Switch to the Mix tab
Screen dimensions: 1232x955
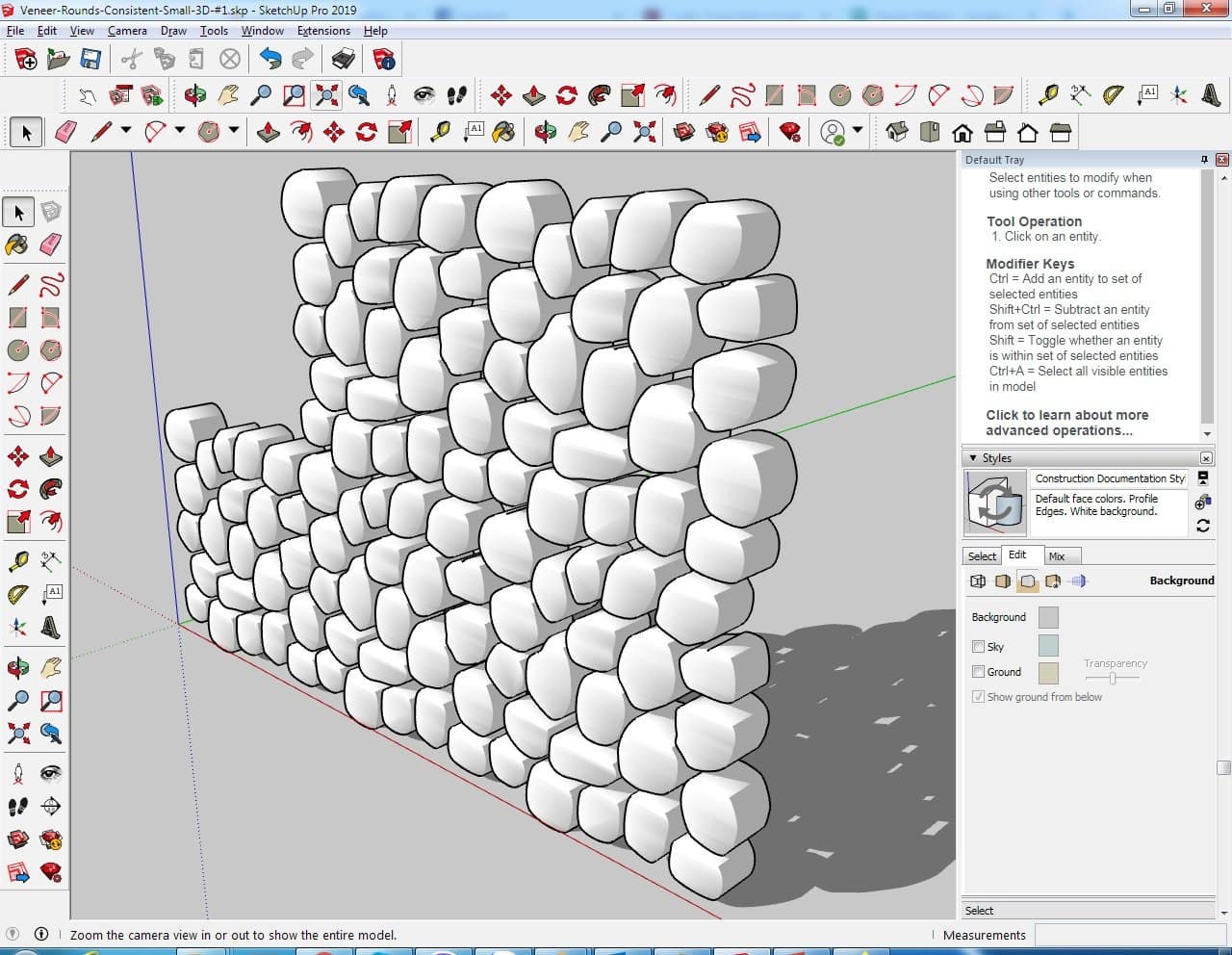click(1057, 556)
